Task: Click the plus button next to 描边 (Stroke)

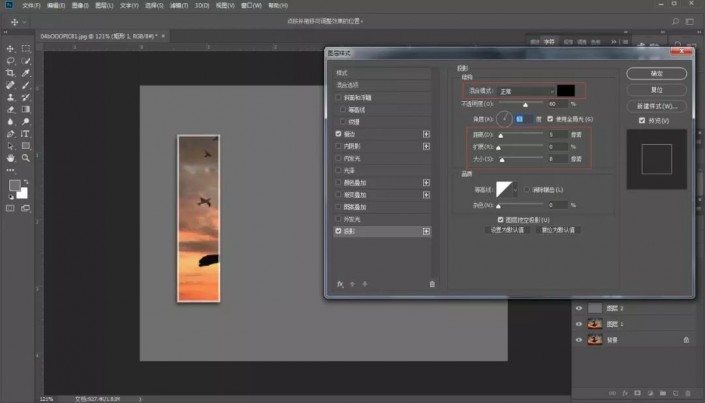Action: coord(427,132)
